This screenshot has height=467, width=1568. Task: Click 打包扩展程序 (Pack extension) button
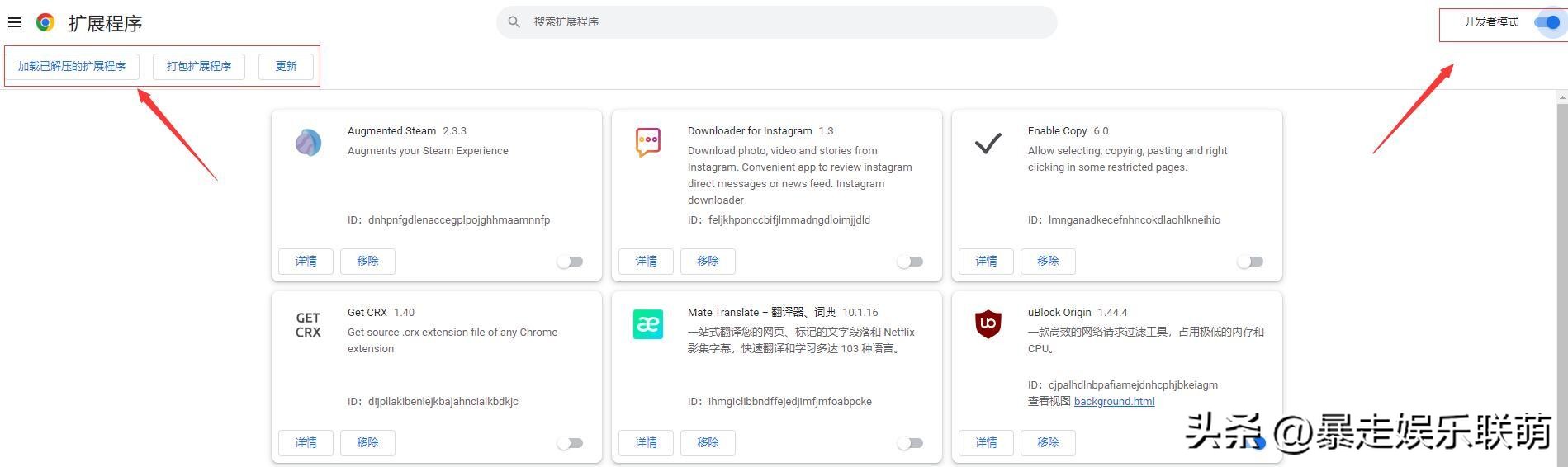pos(199,66)
